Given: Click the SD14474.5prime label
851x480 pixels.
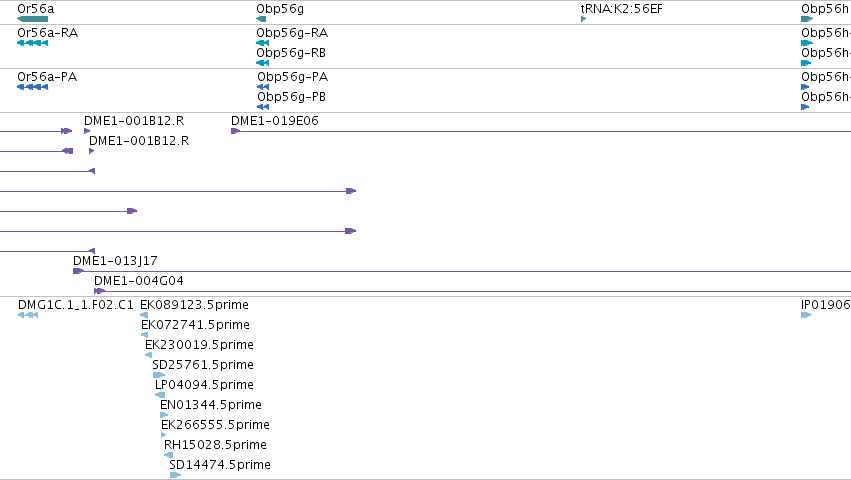Looking at the screenshot, I should [x=220, y=465].
